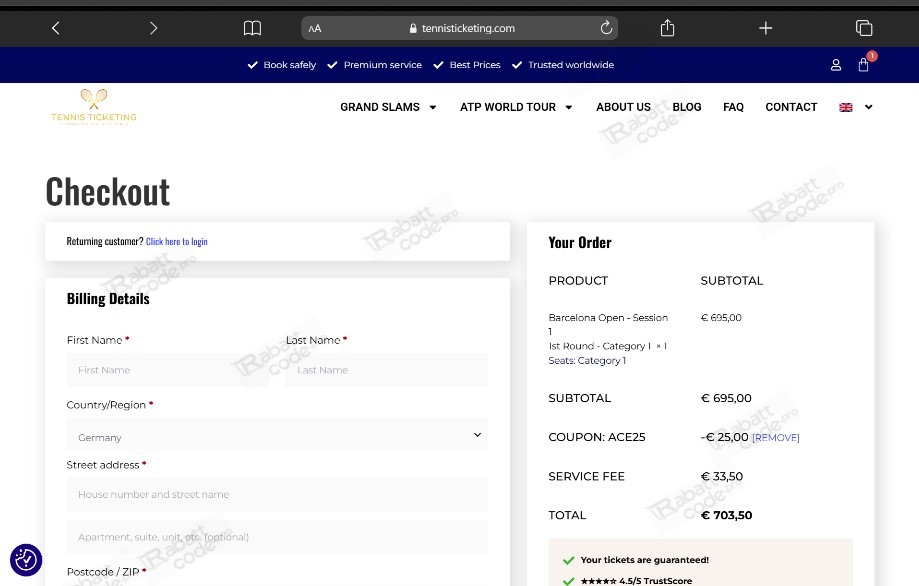Click the 'Your tickets are guaranteed!' text
This screenshot has height=586, width=919.
tap(645, 560)
